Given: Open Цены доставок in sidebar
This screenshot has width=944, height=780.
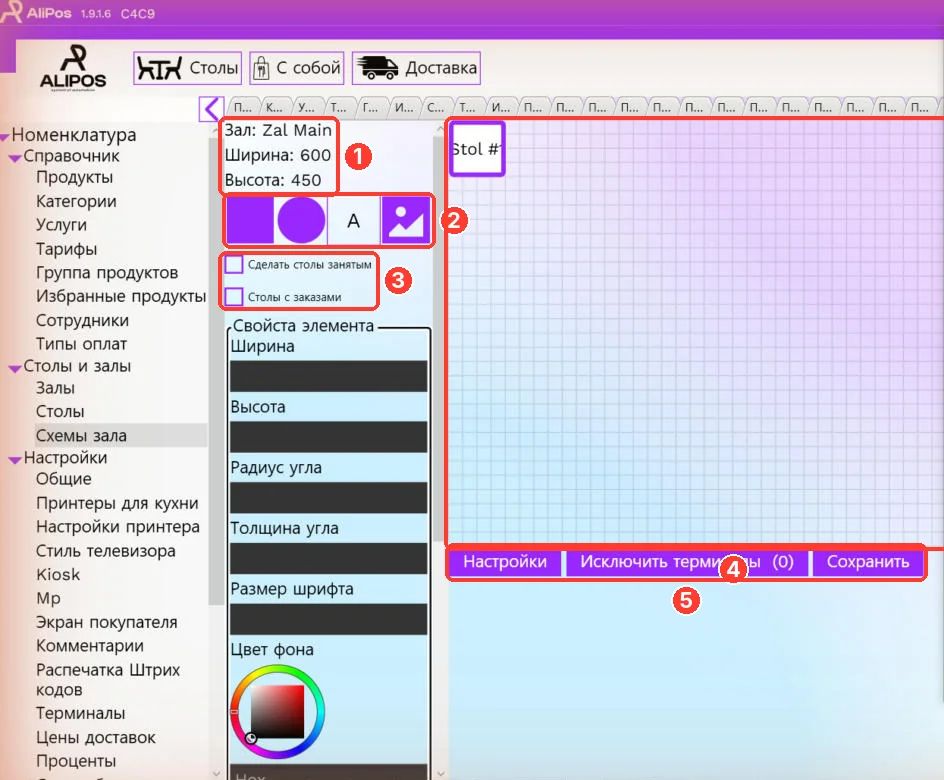Looking at the screenshot, I should coord(96,738).
